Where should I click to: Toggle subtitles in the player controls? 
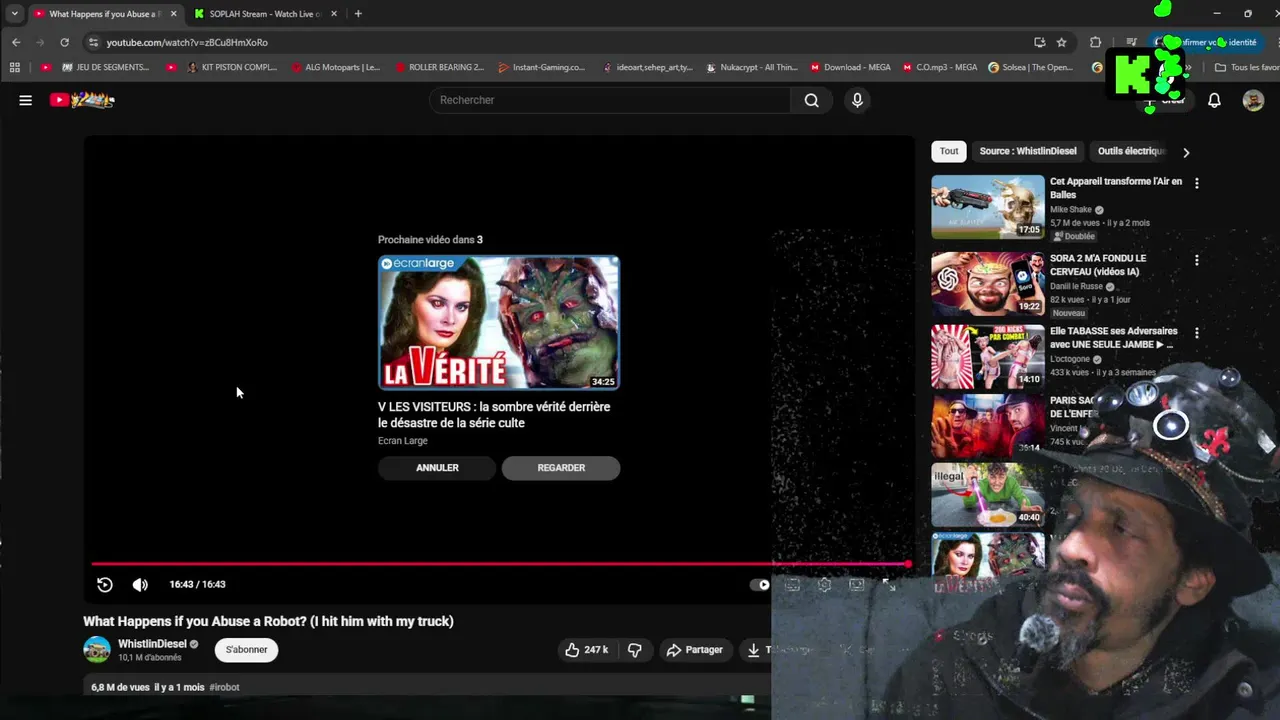click(792, 585)
